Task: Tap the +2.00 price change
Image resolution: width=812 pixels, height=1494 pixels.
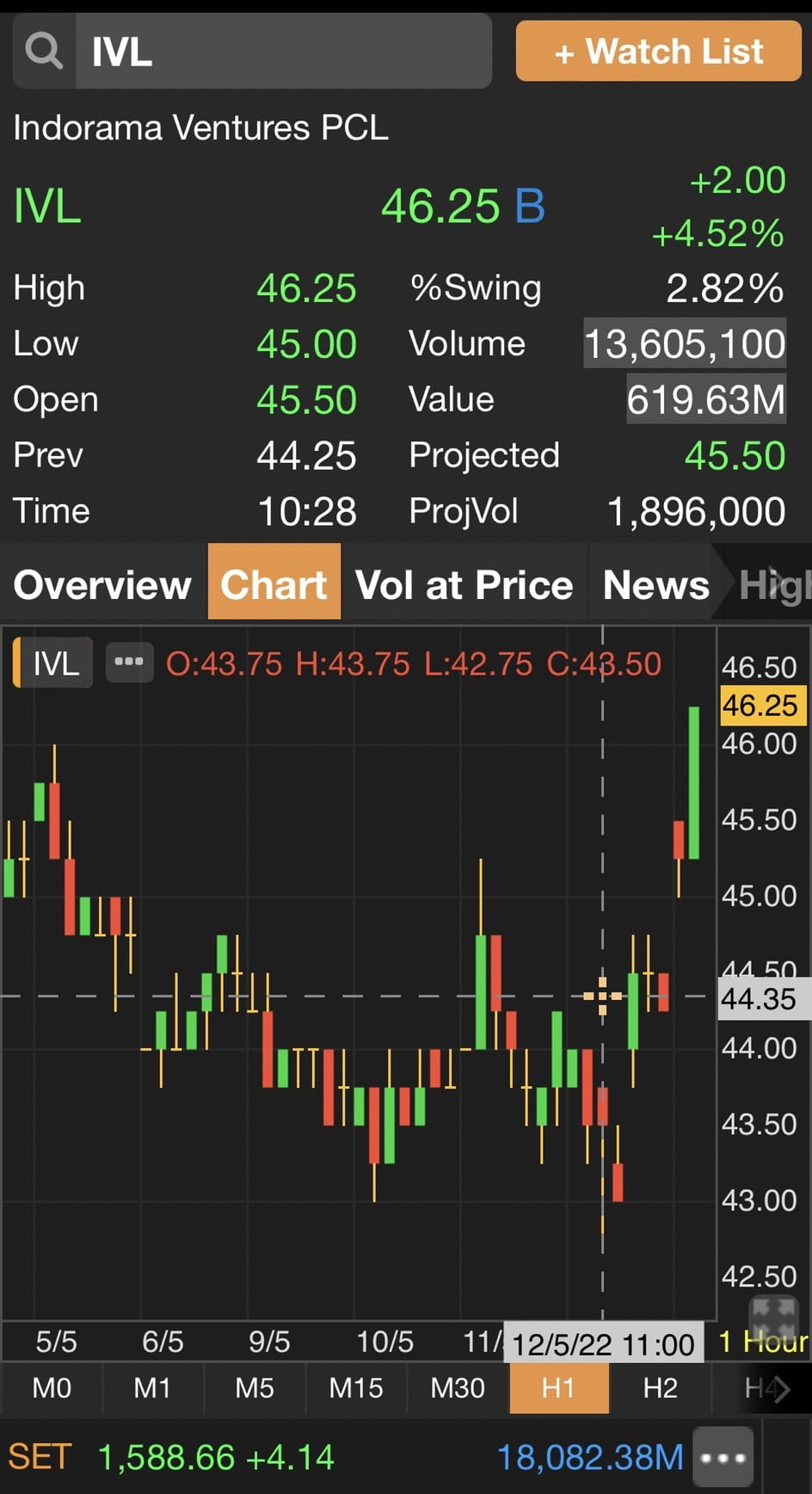Action: (x=737, y=181)
